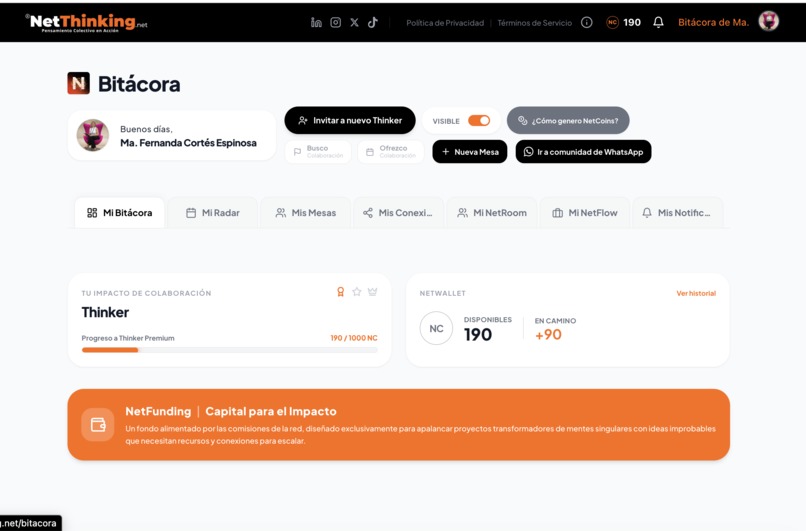This screenshot has width=806, height=531.
Task: Open the Mis Notific... tab
Action: pyautogui.click(x=677, y=213)
